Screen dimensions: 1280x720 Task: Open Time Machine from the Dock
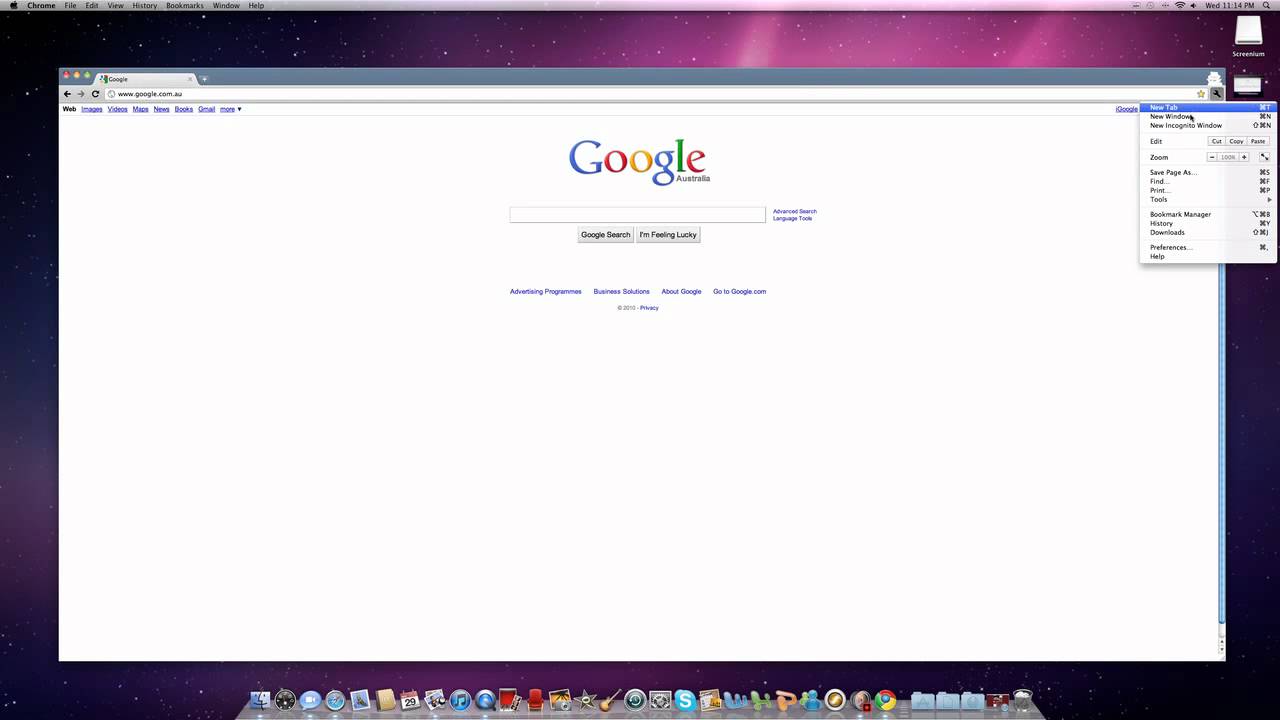coord(635,700)
